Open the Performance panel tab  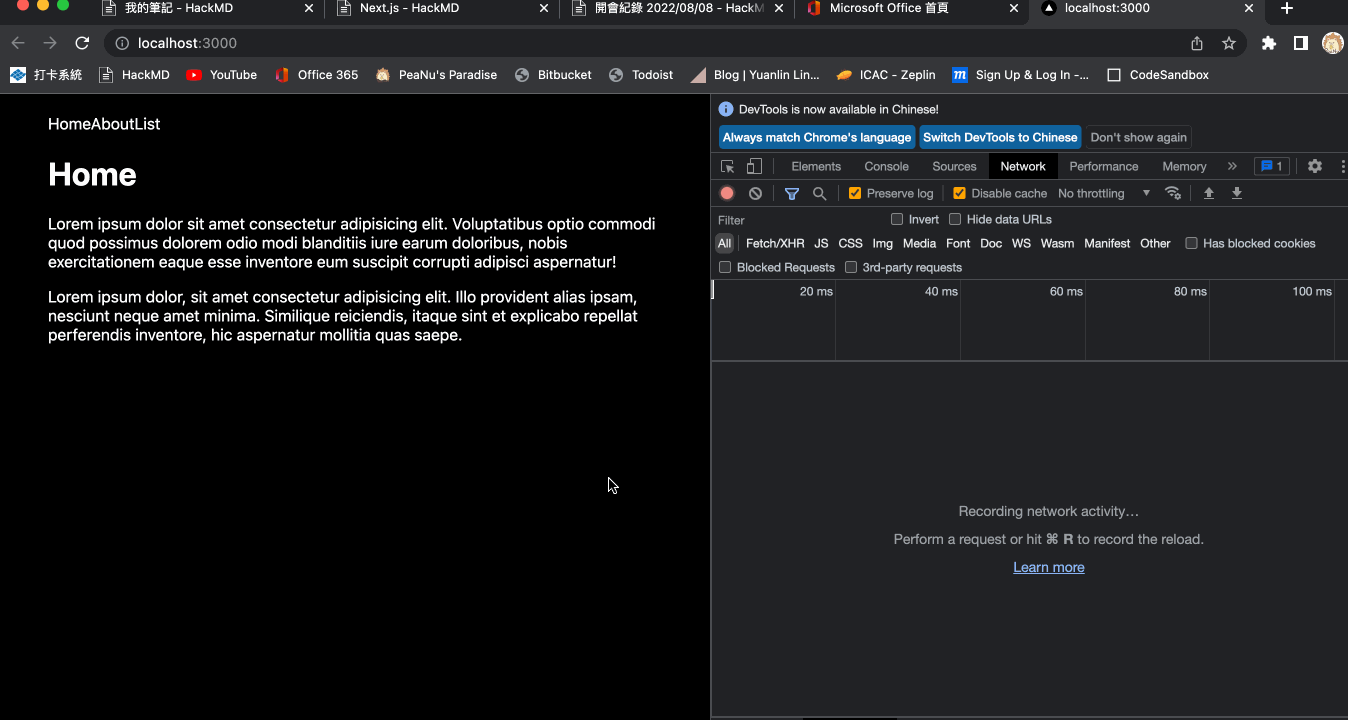click(1103, 166)
